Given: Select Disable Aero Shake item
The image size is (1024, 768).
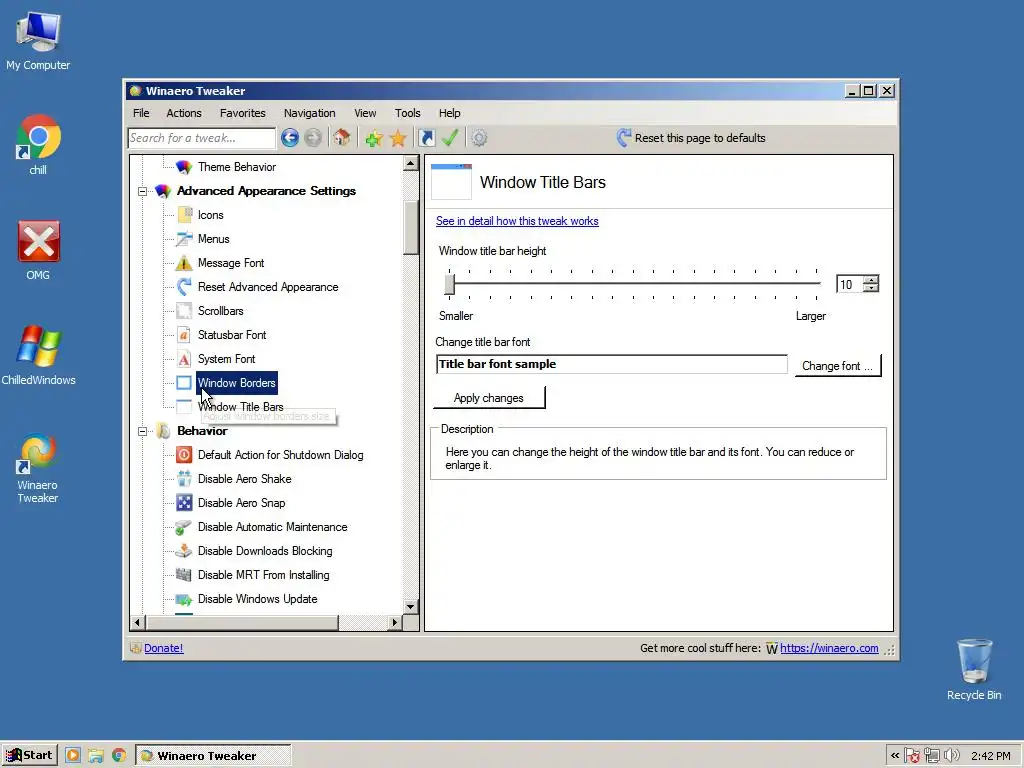Looking at the screenshot, I should (244, 479).
